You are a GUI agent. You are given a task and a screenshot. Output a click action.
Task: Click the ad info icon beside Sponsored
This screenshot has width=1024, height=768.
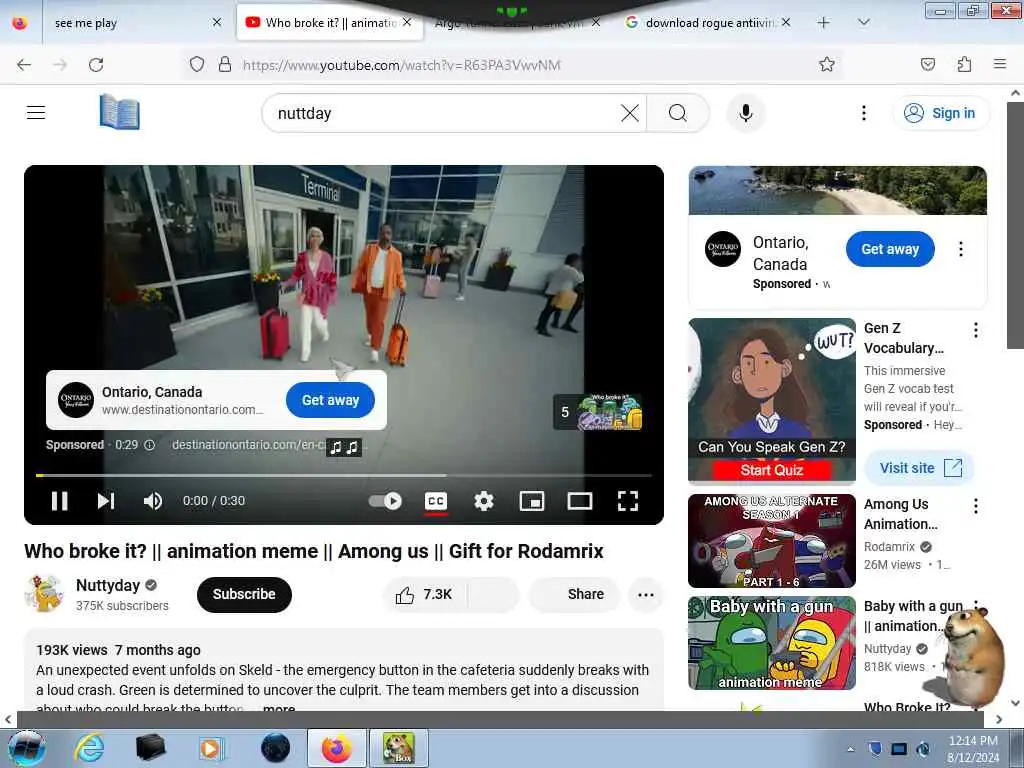coord(150,445)
